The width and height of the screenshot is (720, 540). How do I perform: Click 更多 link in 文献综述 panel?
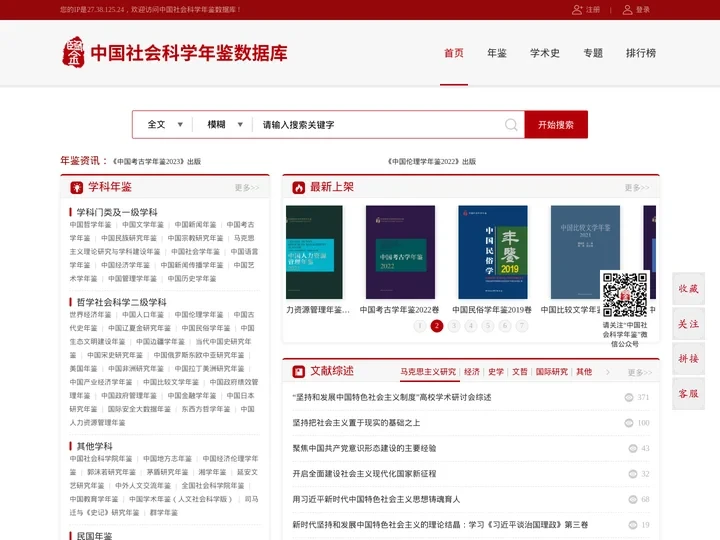[x=640, y=372]
